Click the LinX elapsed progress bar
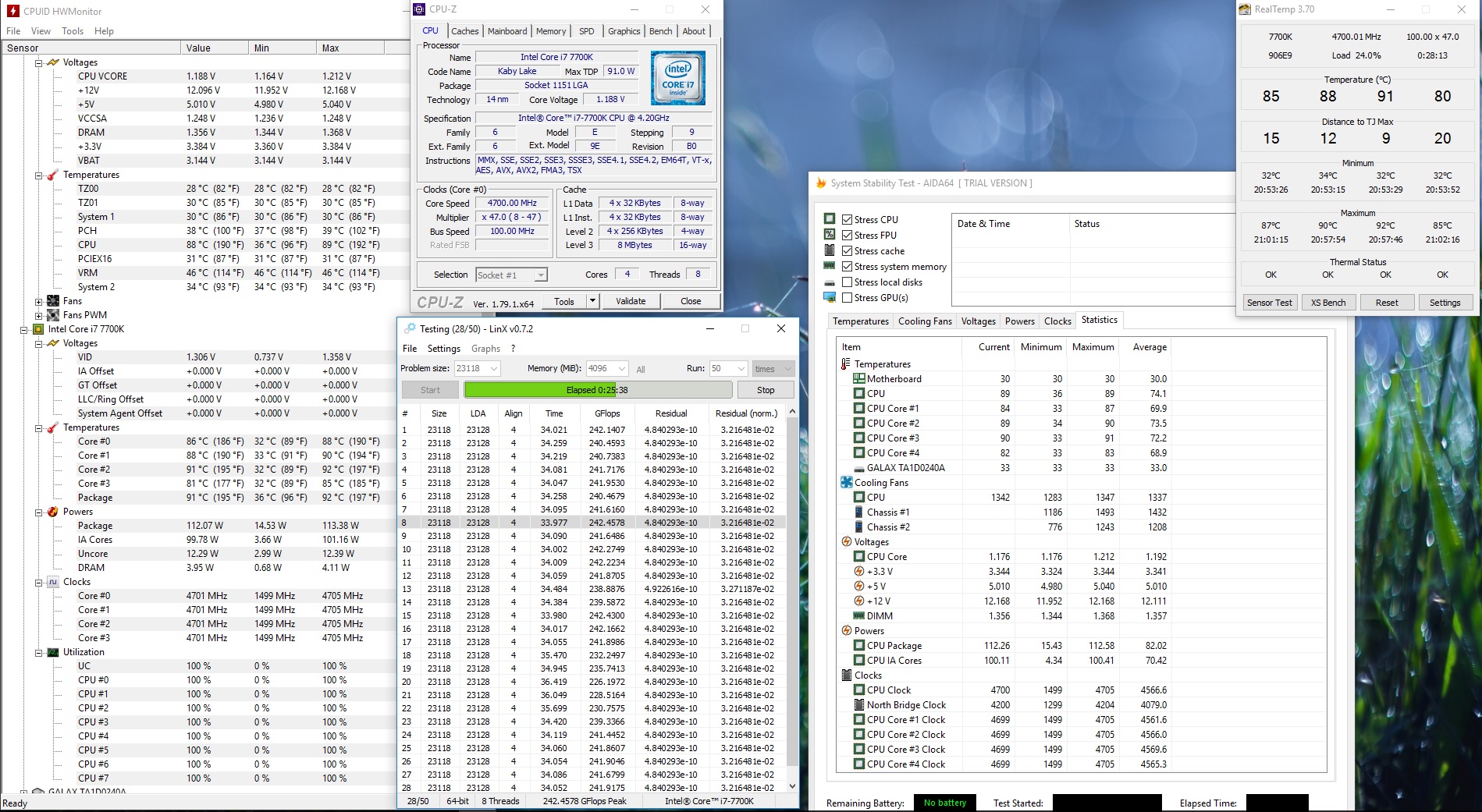The image size is (1482, 812). 598,390
